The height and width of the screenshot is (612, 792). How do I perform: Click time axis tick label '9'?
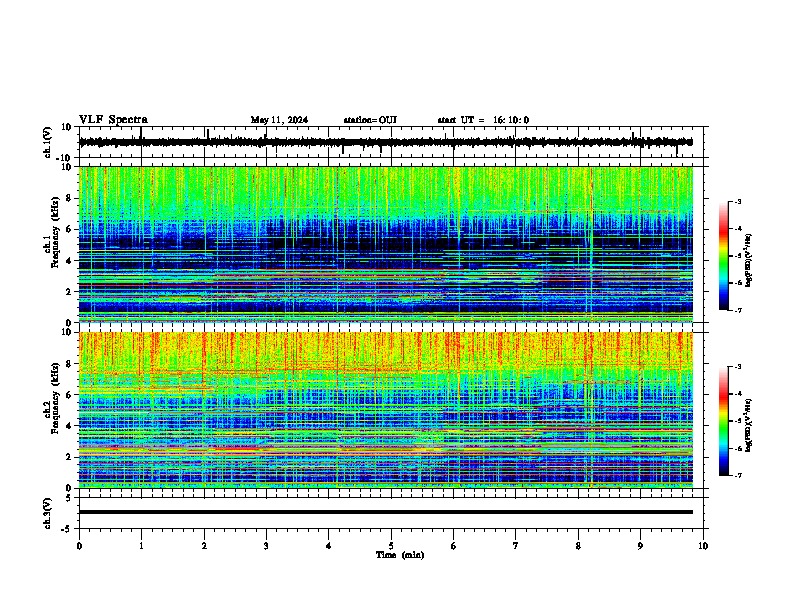pyautogui.click(x=640, y=546)
